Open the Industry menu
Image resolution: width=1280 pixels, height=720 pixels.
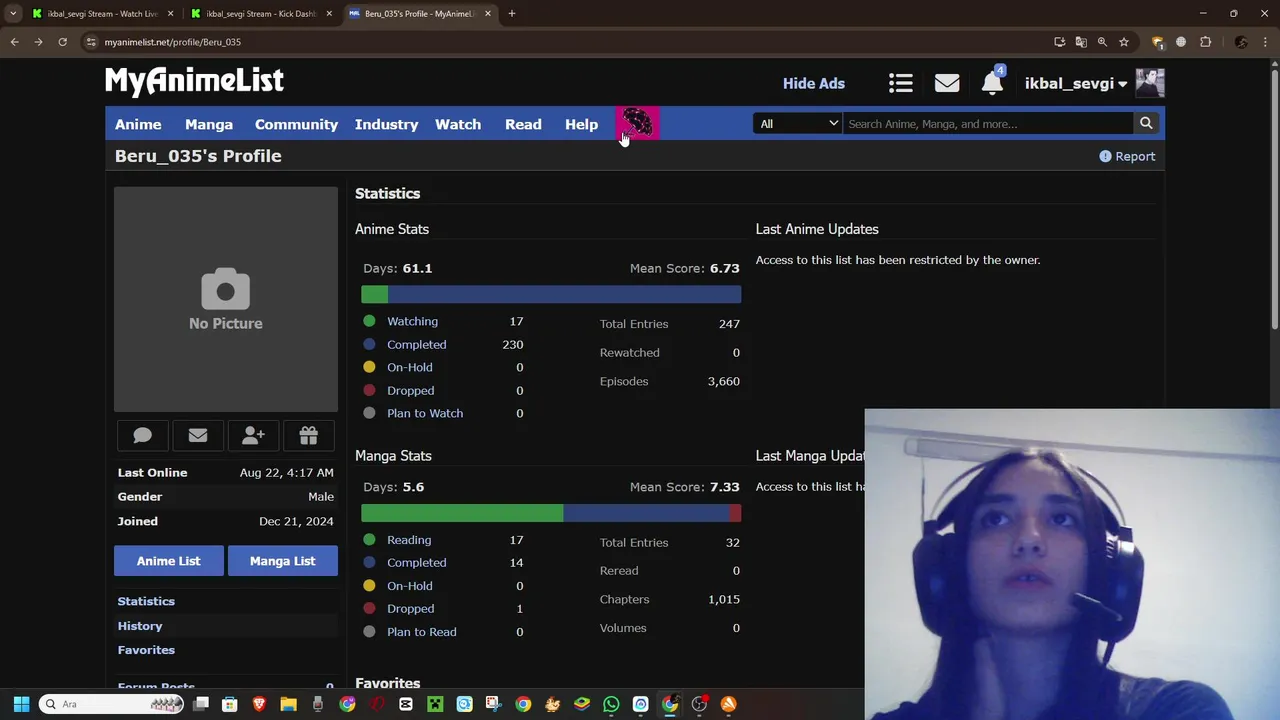point(386,124)
